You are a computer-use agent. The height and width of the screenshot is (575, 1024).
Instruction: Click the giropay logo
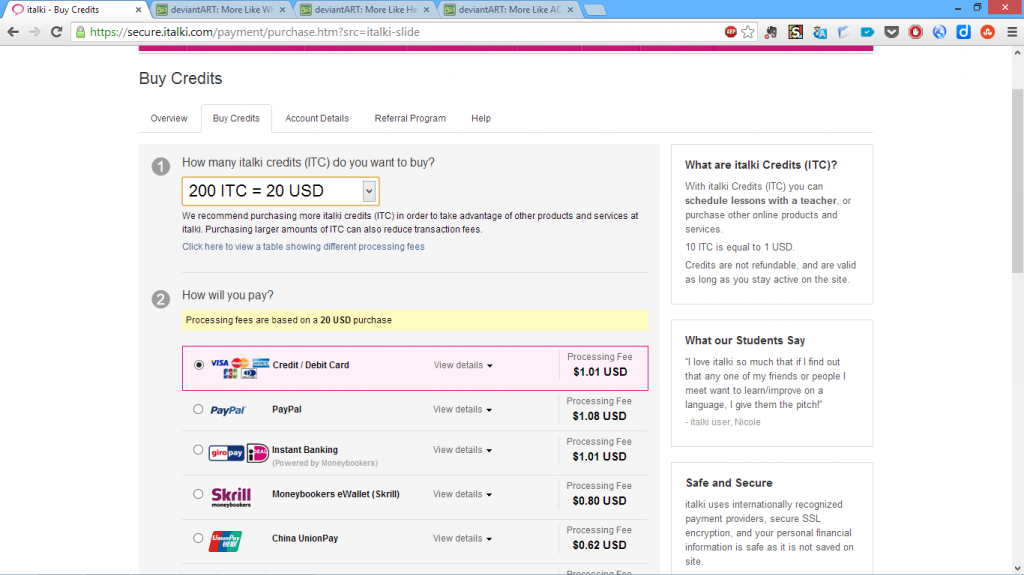[x=227, y=453]
